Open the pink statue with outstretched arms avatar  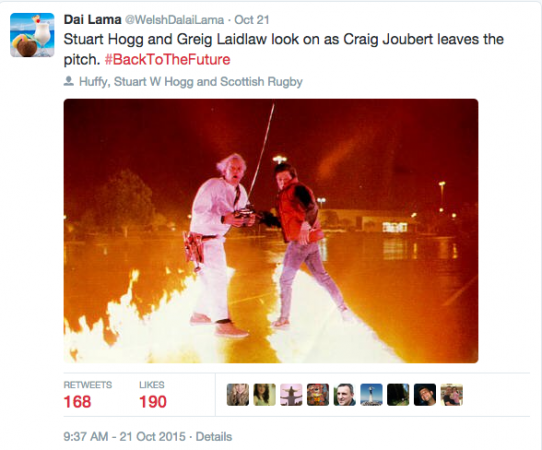click(x=291, y=394)
